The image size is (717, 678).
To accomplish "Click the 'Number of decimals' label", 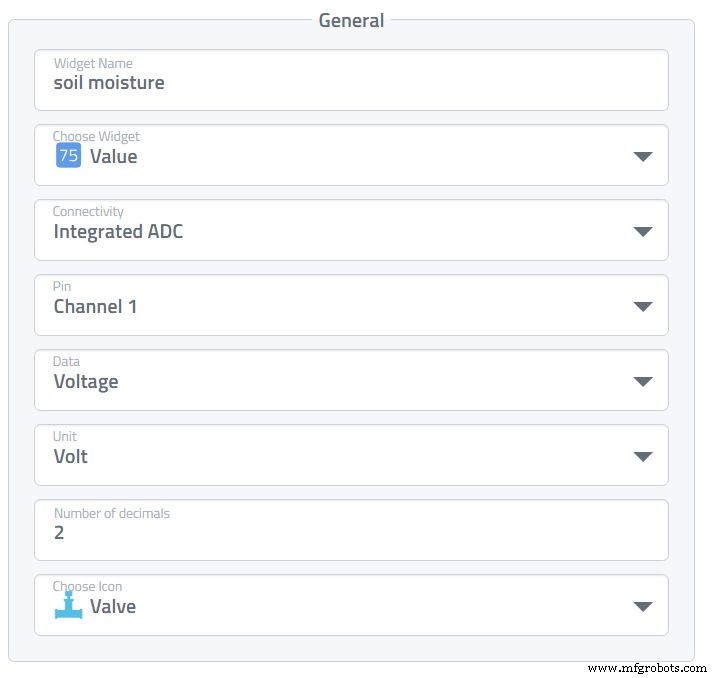I will (x=112, y=514).
